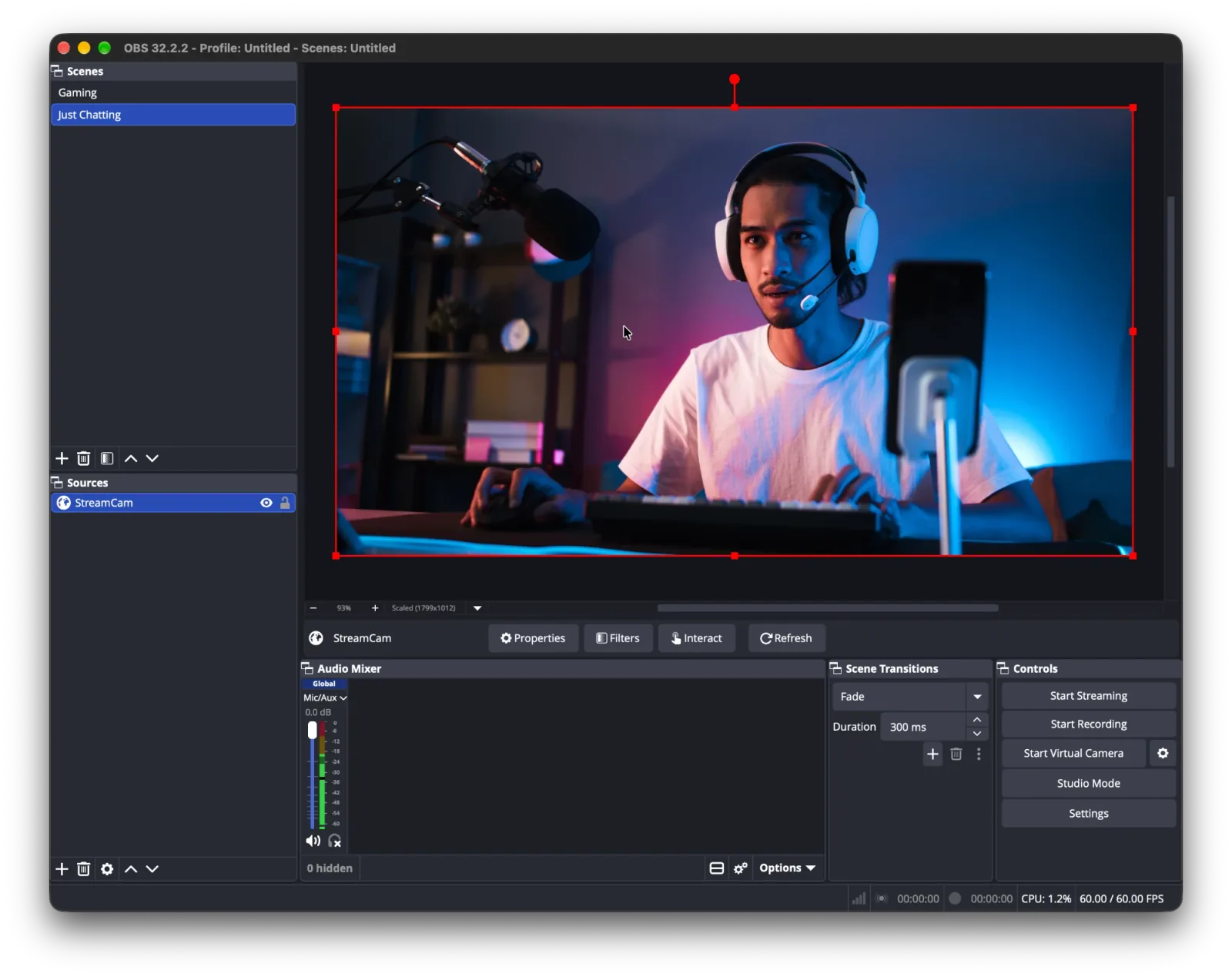Click the CPU: 1.2% status text
This screenshot has width=1232, height=977.
1046,898
